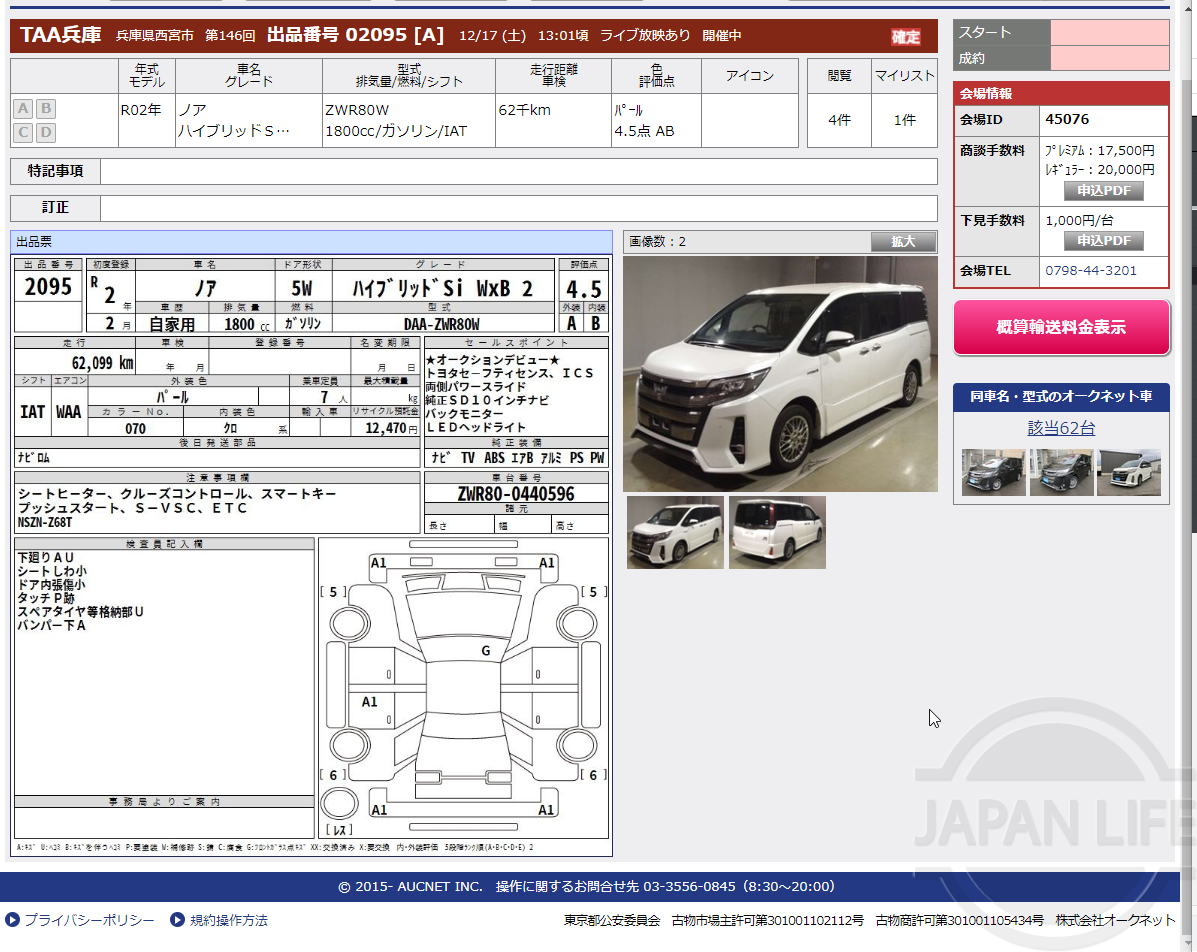The image size is (1197, 952).
Task: Toggle sheet view button C
Action: click(x=21, y=132)
